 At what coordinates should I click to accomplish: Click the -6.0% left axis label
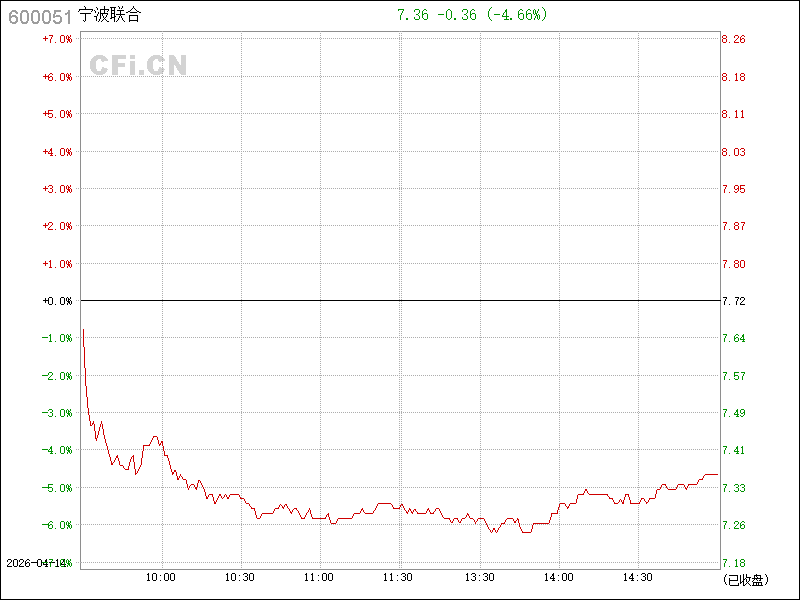coord(56,525)
